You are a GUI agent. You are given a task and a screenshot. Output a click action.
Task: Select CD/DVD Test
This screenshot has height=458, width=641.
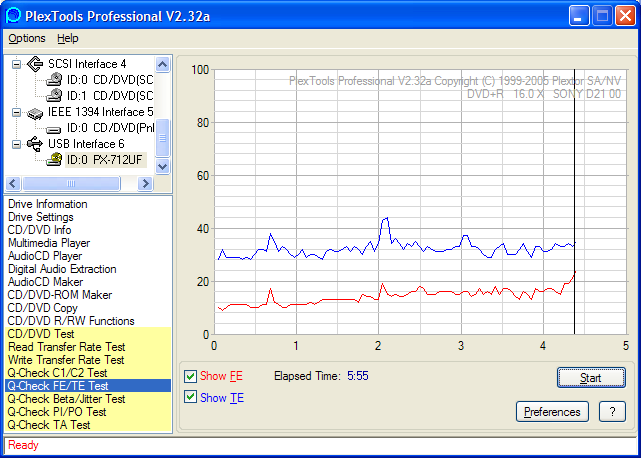click(x=88, y=334)
